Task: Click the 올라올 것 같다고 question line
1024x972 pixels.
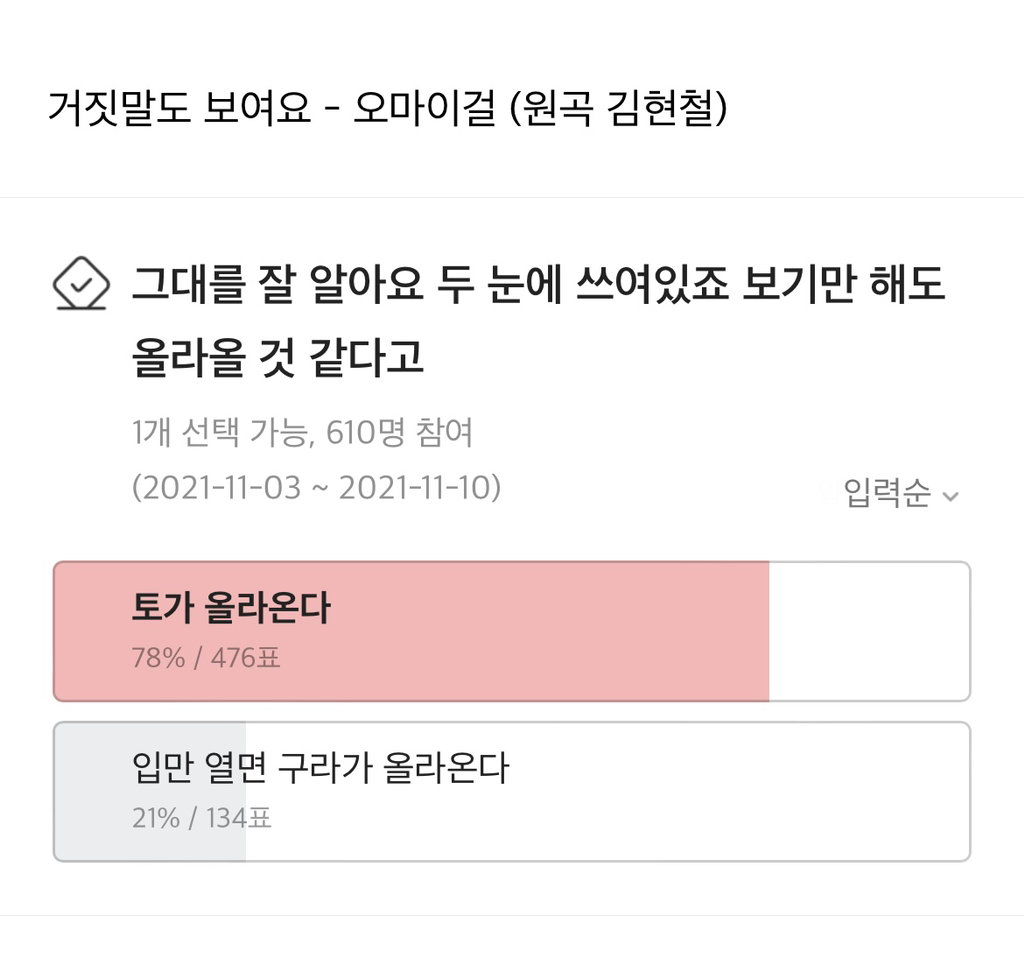Action: tap(278, 358)
